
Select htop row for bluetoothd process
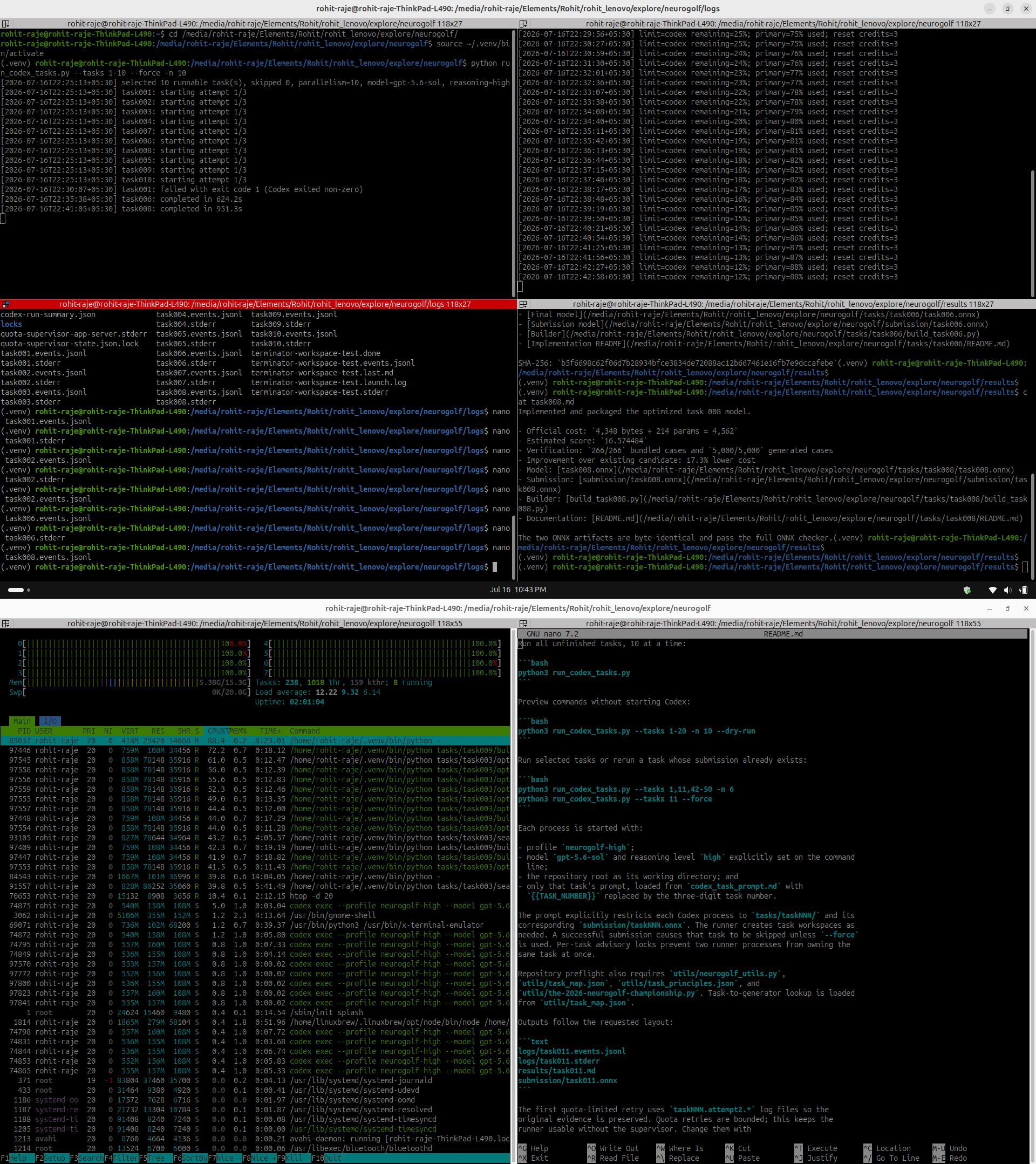pos(255,1148)
